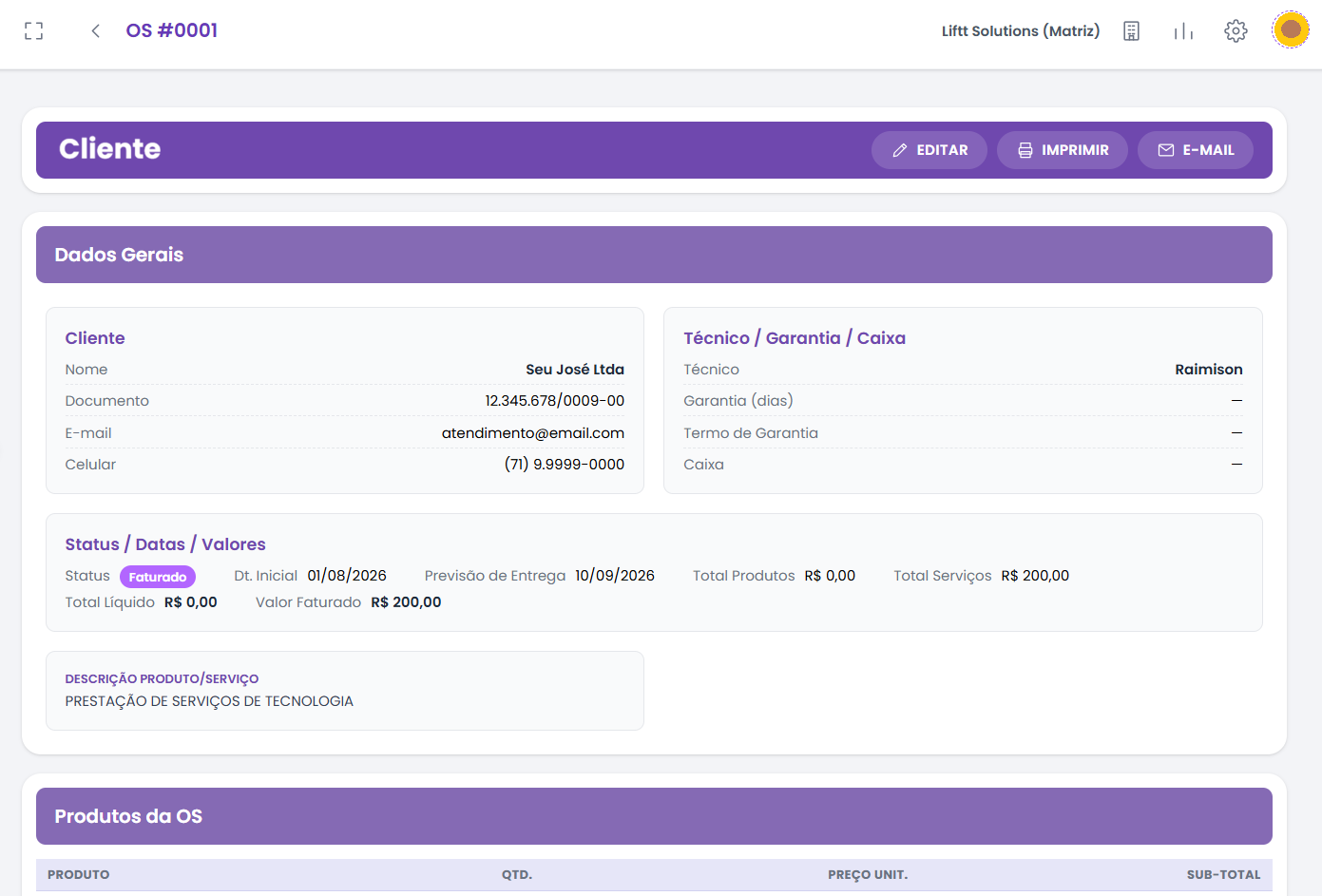Click the OS #0001 title

tap(172, 30)
